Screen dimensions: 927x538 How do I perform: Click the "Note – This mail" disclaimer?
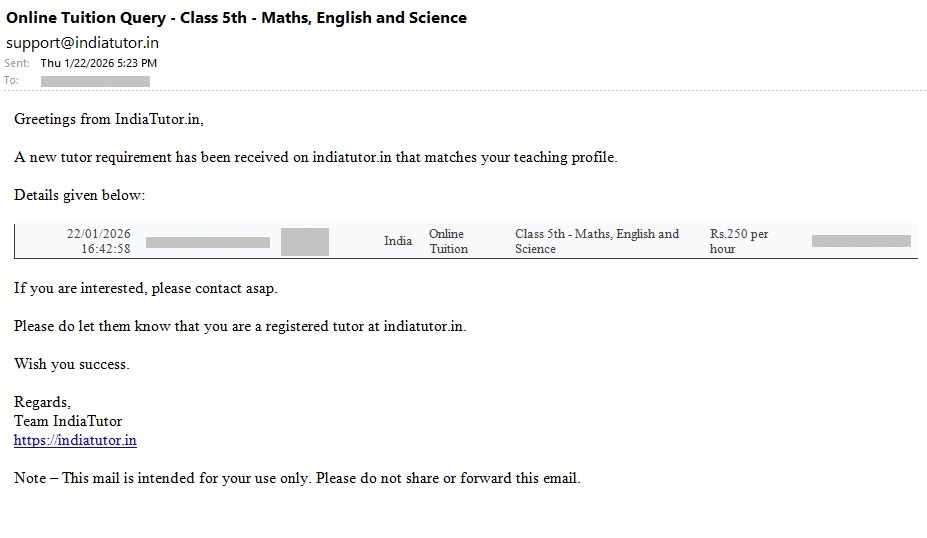pos(297,478)
